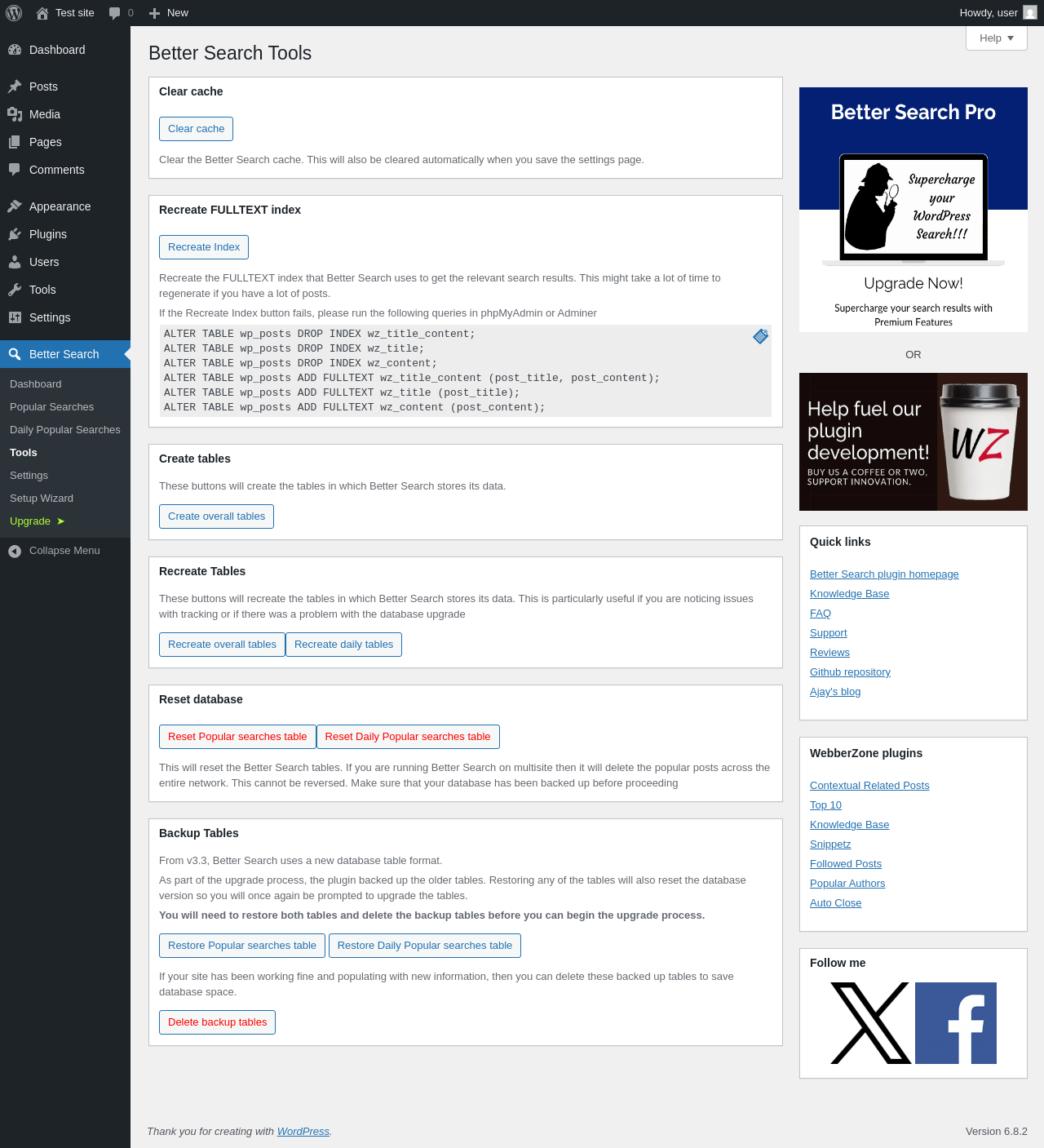Viewport: 1044px width, 1148px height.
Task: Open the Support quick link
Action: [828, 633]
